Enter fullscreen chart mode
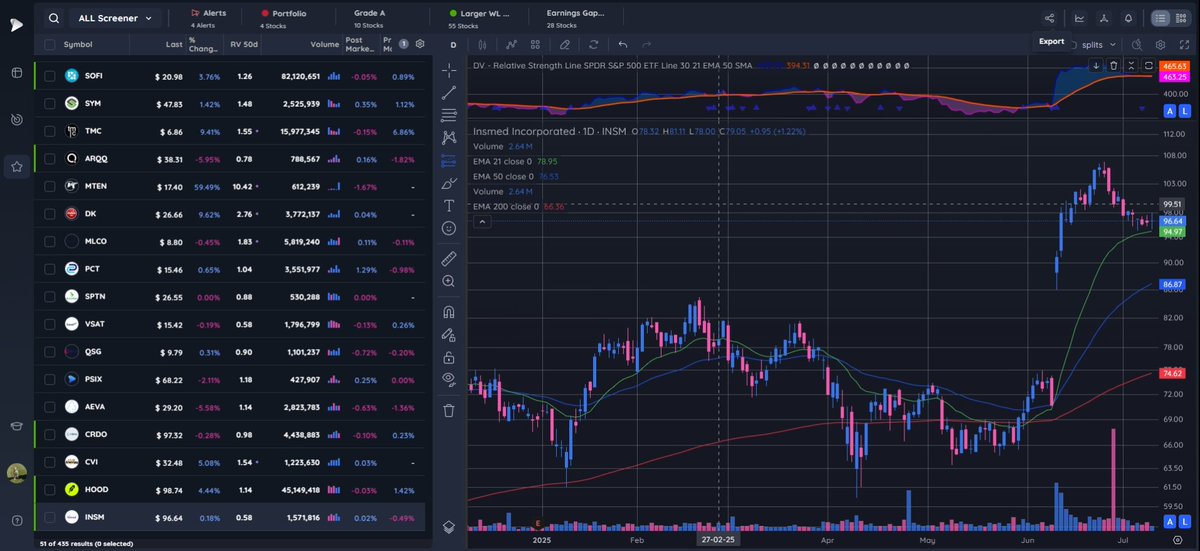This screenshot has height=551, width=1200. (1183, 44)
